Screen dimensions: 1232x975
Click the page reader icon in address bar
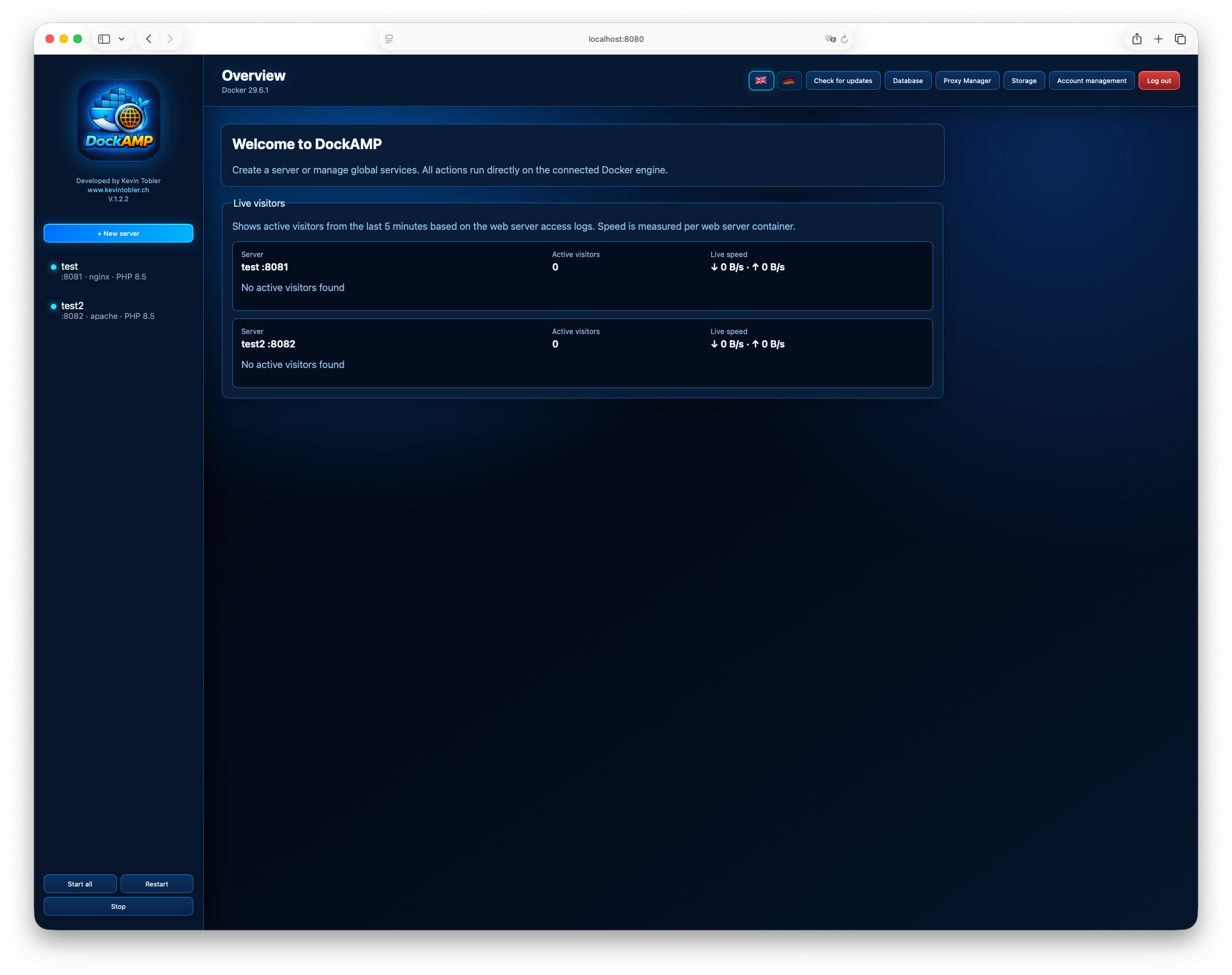(389, 39)
